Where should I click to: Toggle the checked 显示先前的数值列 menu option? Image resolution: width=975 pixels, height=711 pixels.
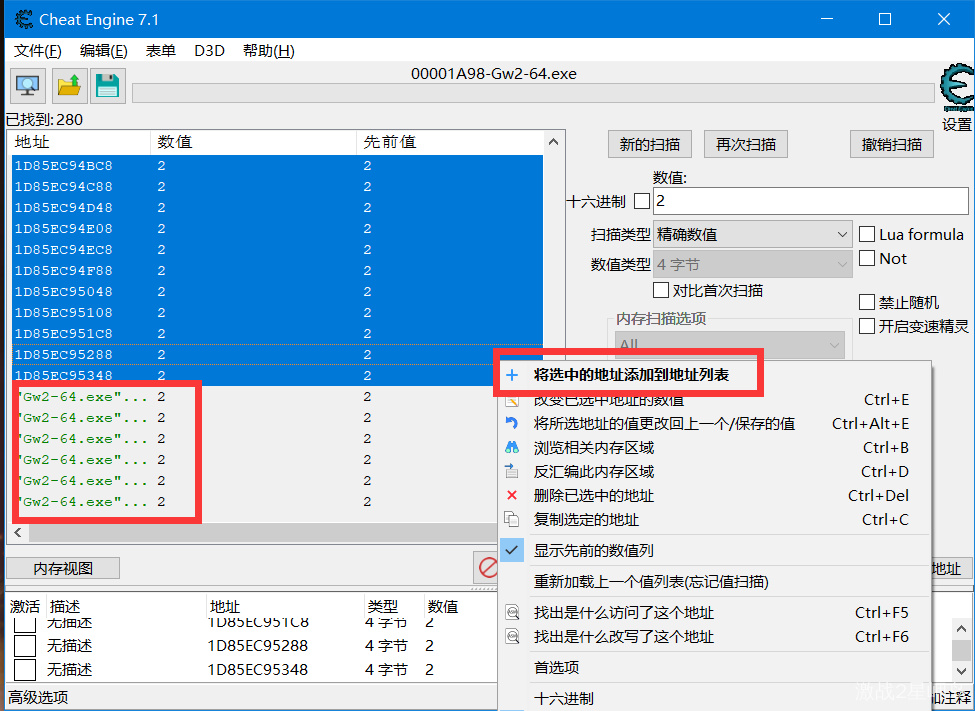(715, 551)
